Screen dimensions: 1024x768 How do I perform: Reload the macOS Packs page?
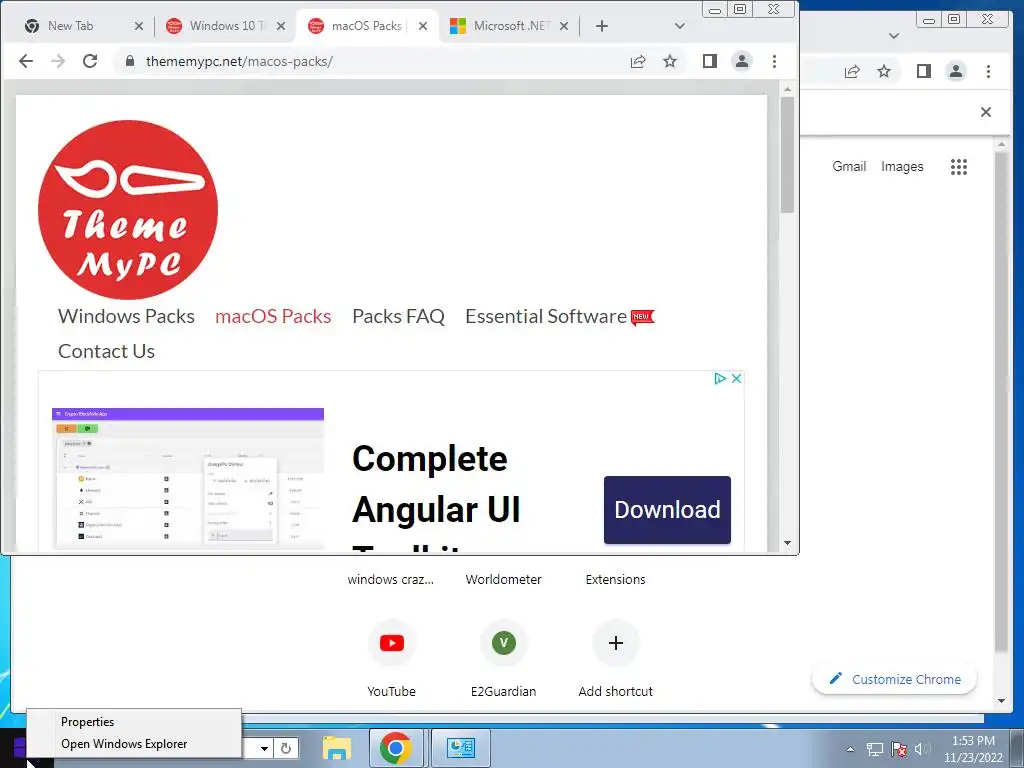90,61
